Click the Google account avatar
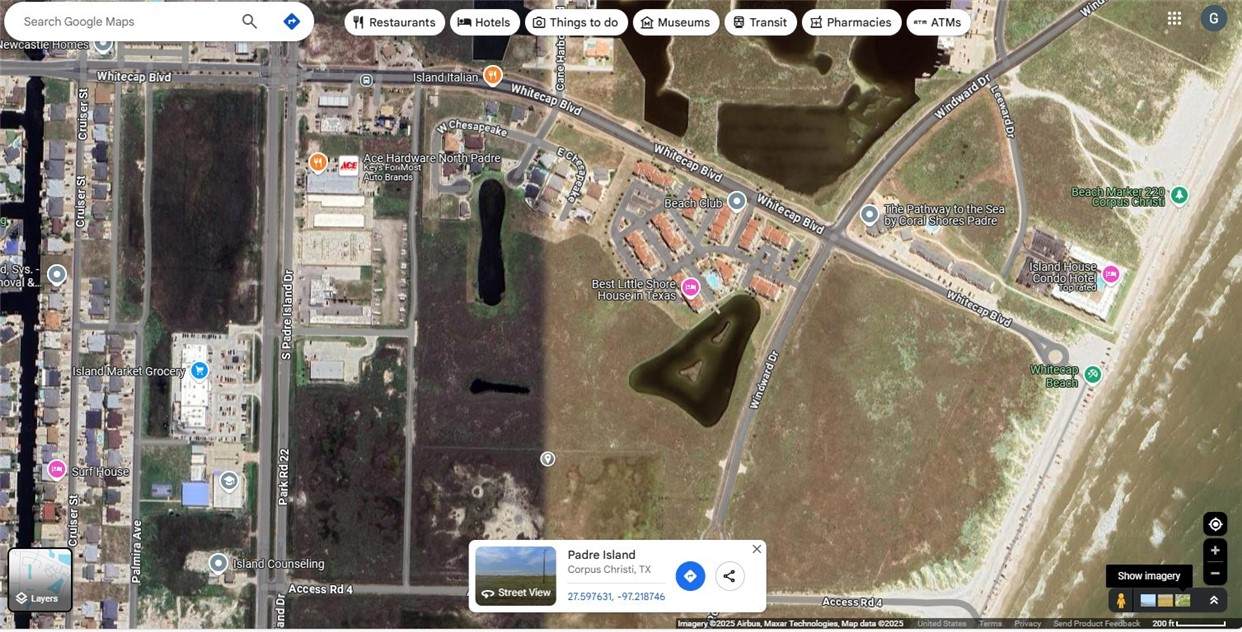This screenshot has height=632, width=1242. [x=1213, y=18]
